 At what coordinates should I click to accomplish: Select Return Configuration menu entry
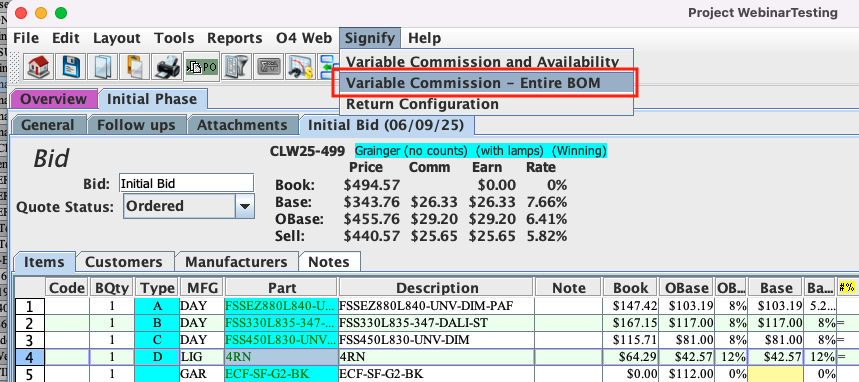tap(486, 104)
